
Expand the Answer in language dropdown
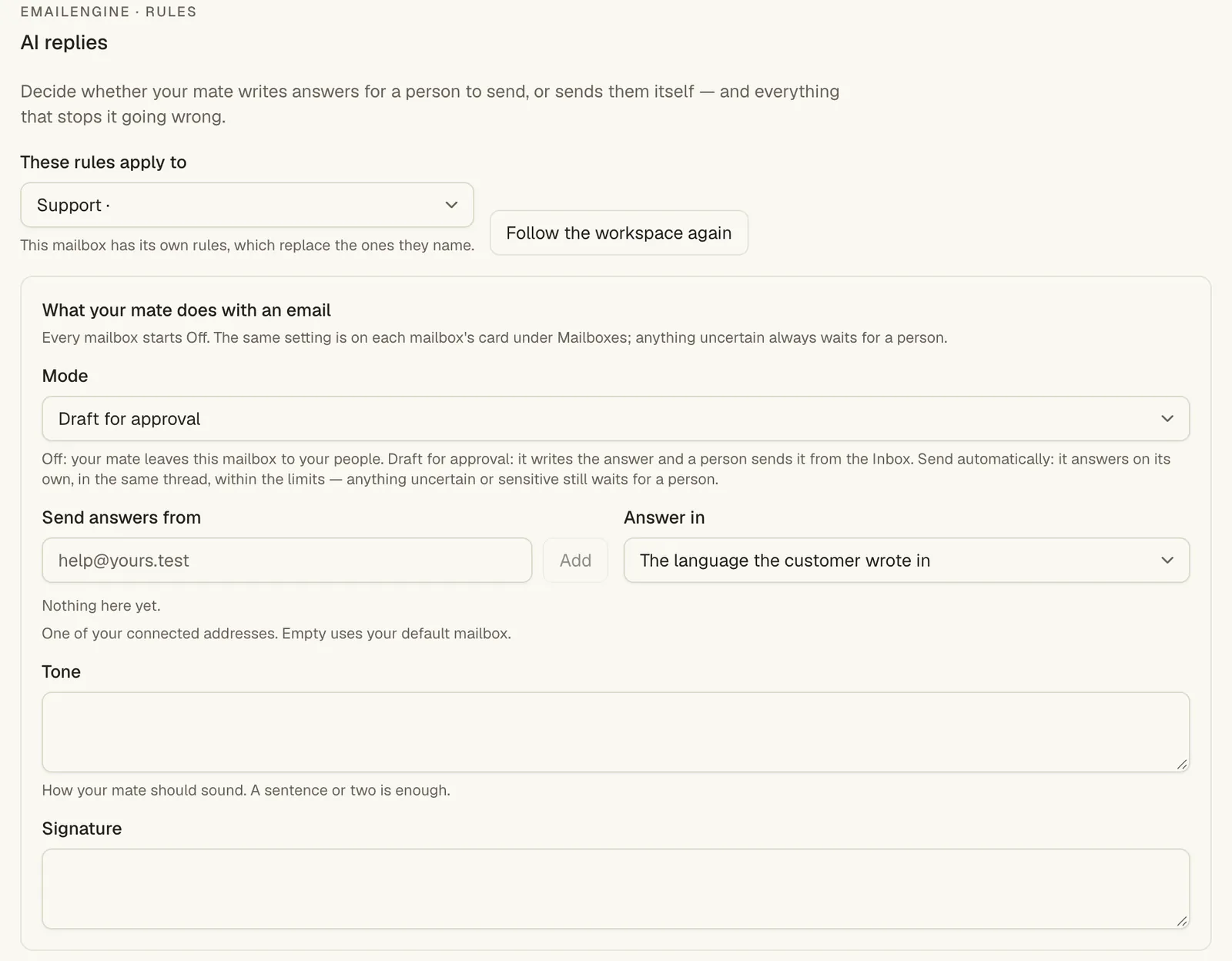(x=906, y=561)
